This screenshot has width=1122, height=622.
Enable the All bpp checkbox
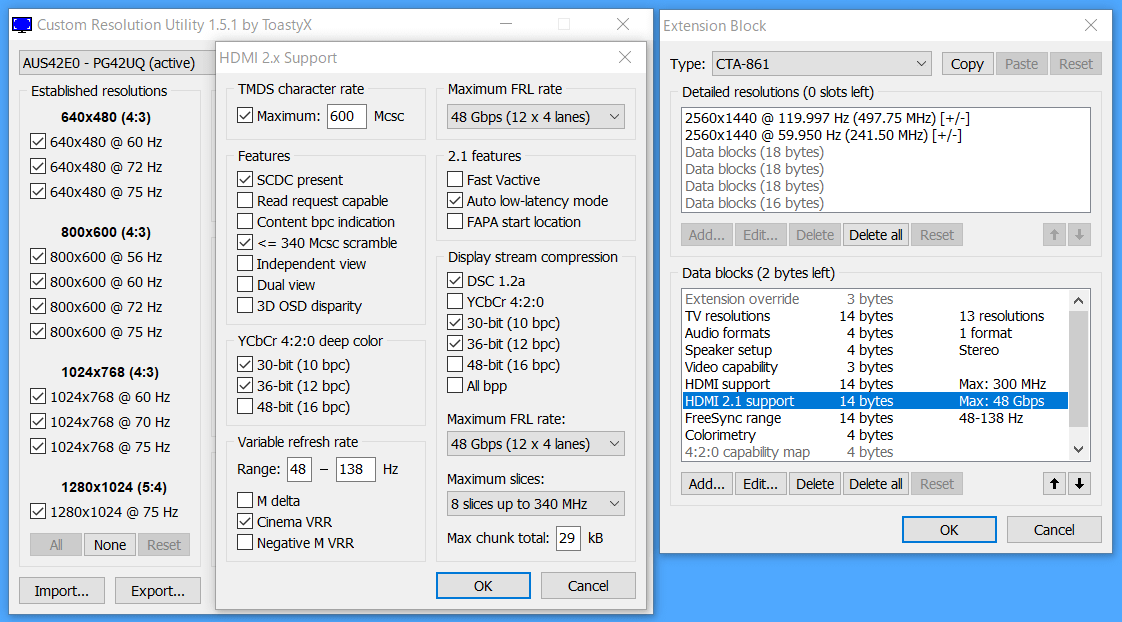point(454,386)
